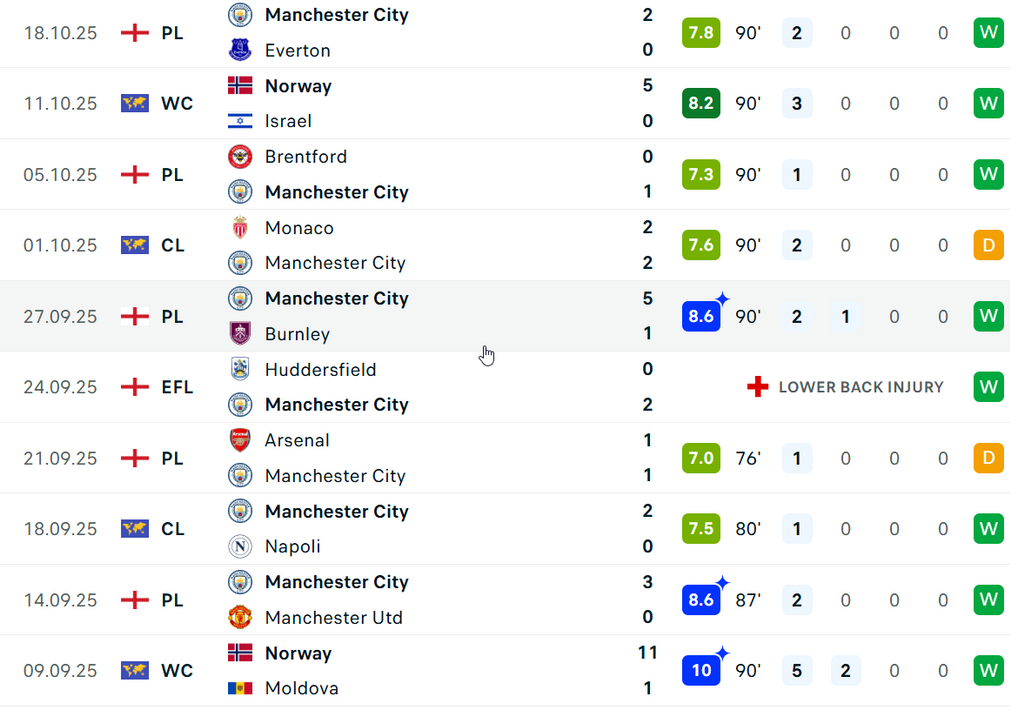Click the Monaco club crest icon

click(x=240, y=228)
